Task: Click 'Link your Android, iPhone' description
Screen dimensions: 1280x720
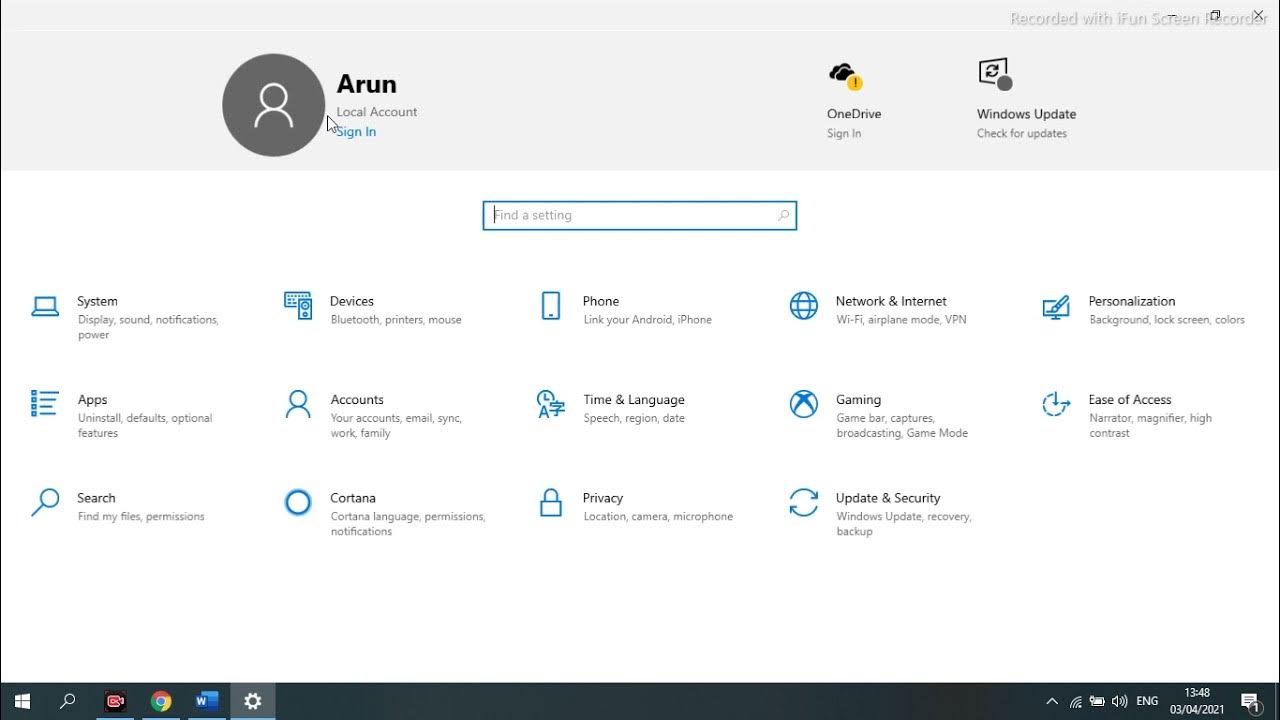Action: point(648,320)
